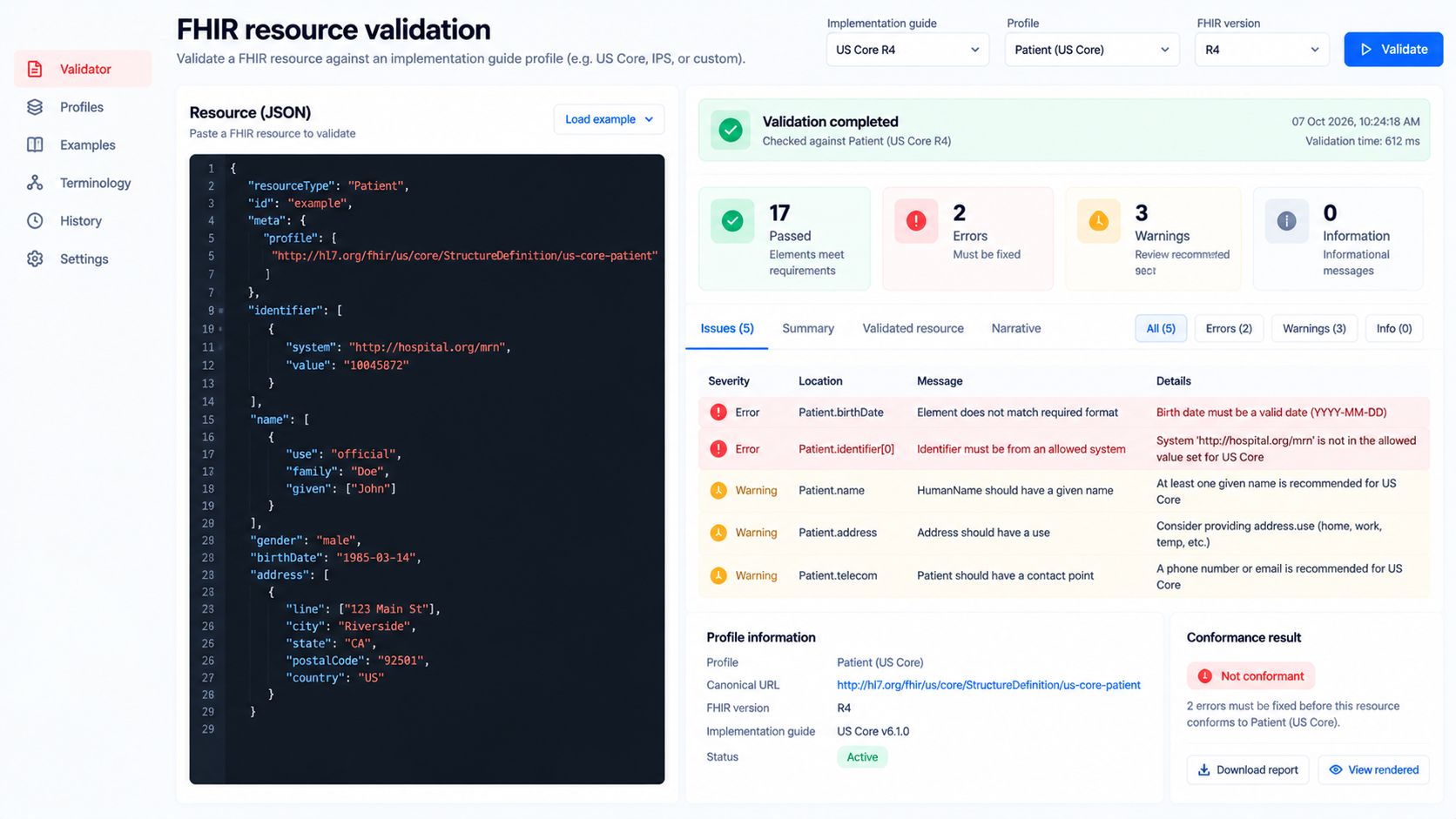The height and width of the screenshot is (819, 1456).
Task: Click the Settings gear icon
Action: pos(35,258)
